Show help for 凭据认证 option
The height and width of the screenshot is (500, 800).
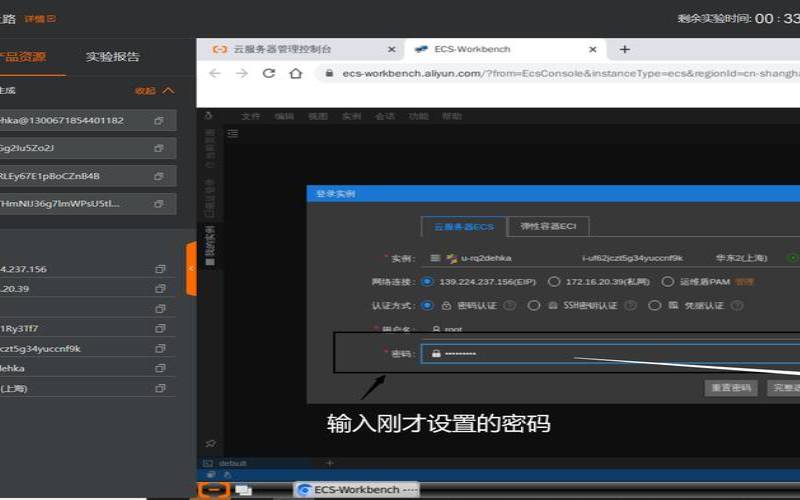coord(737,306)
